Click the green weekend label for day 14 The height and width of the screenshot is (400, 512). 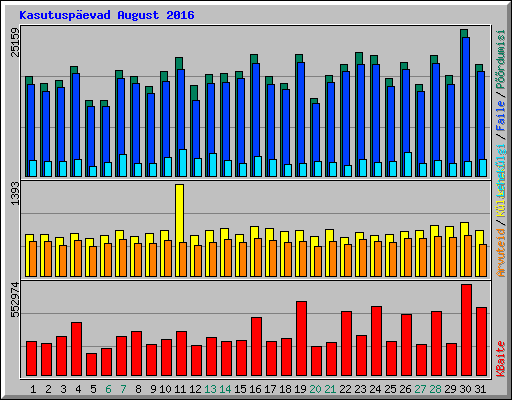(225, 389)
